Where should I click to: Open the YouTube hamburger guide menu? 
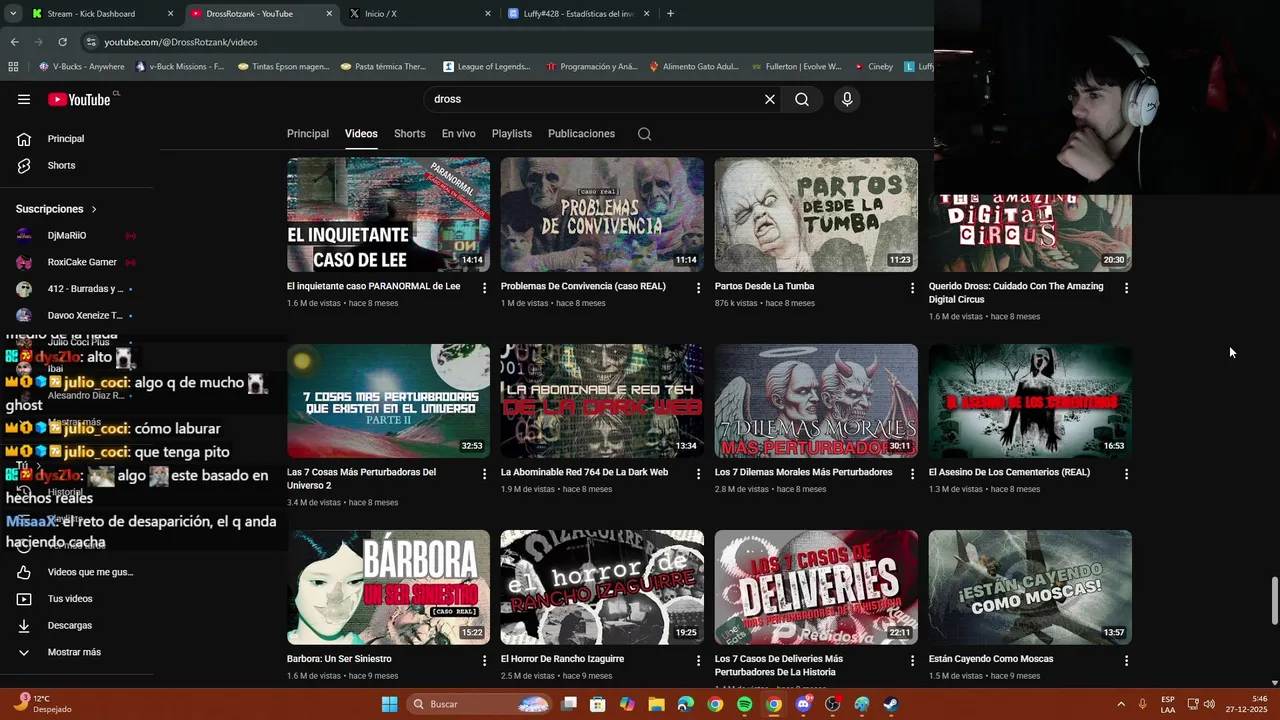[24, 99]
